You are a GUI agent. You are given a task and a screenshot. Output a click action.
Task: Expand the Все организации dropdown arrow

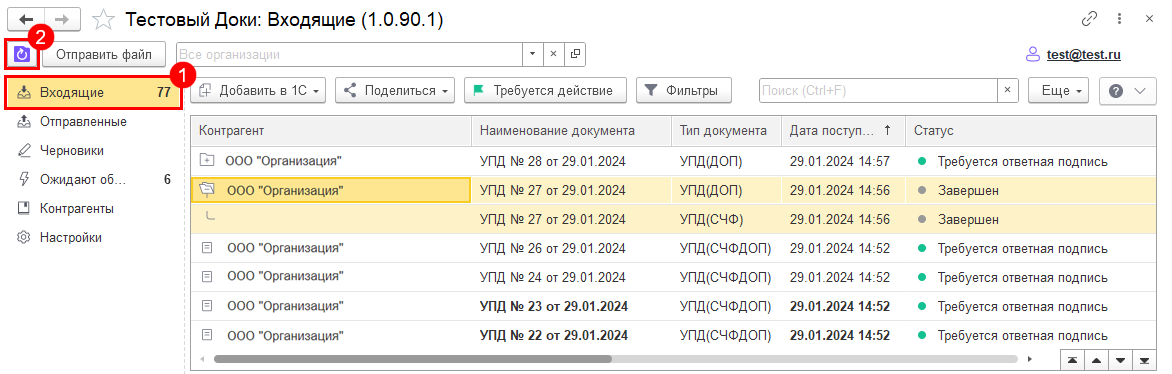tap(533, 55)
